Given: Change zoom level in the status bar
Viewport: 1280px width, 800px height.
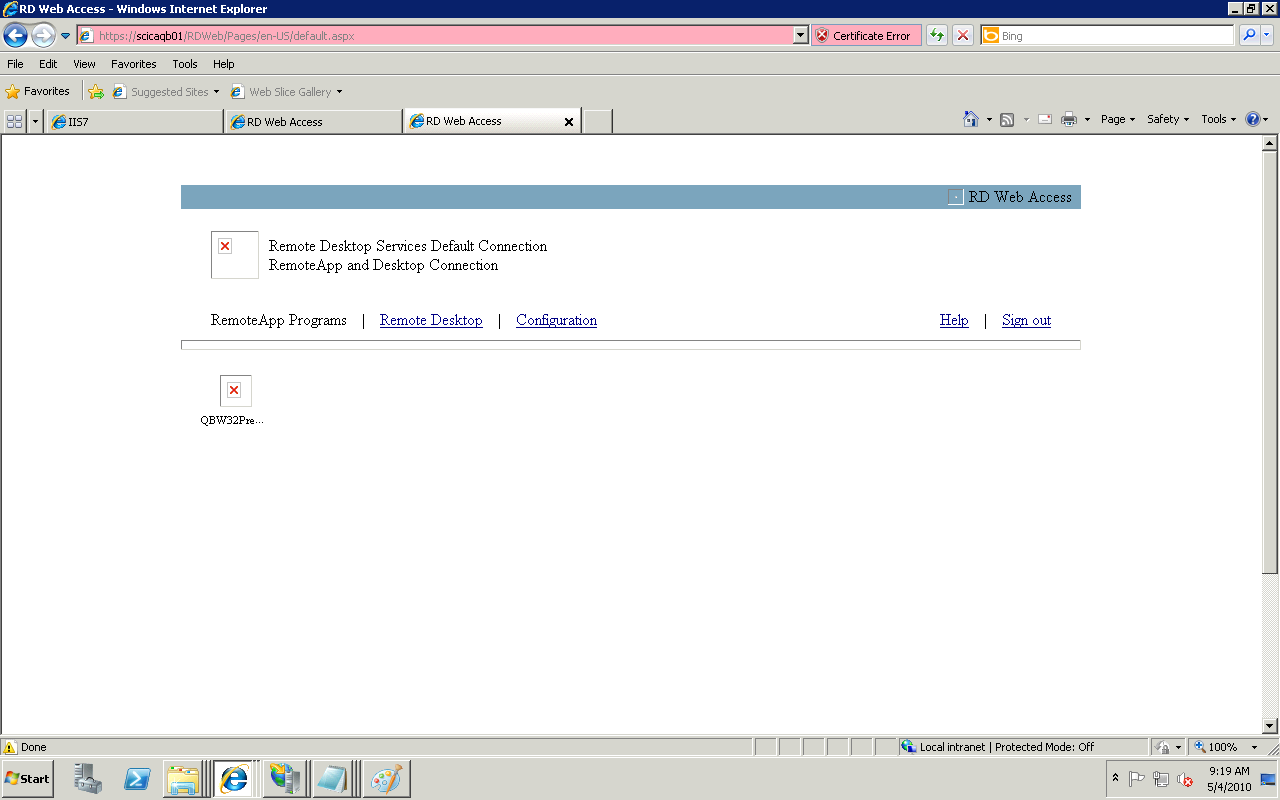Looking at the screenshot, I should (1225, 746).
